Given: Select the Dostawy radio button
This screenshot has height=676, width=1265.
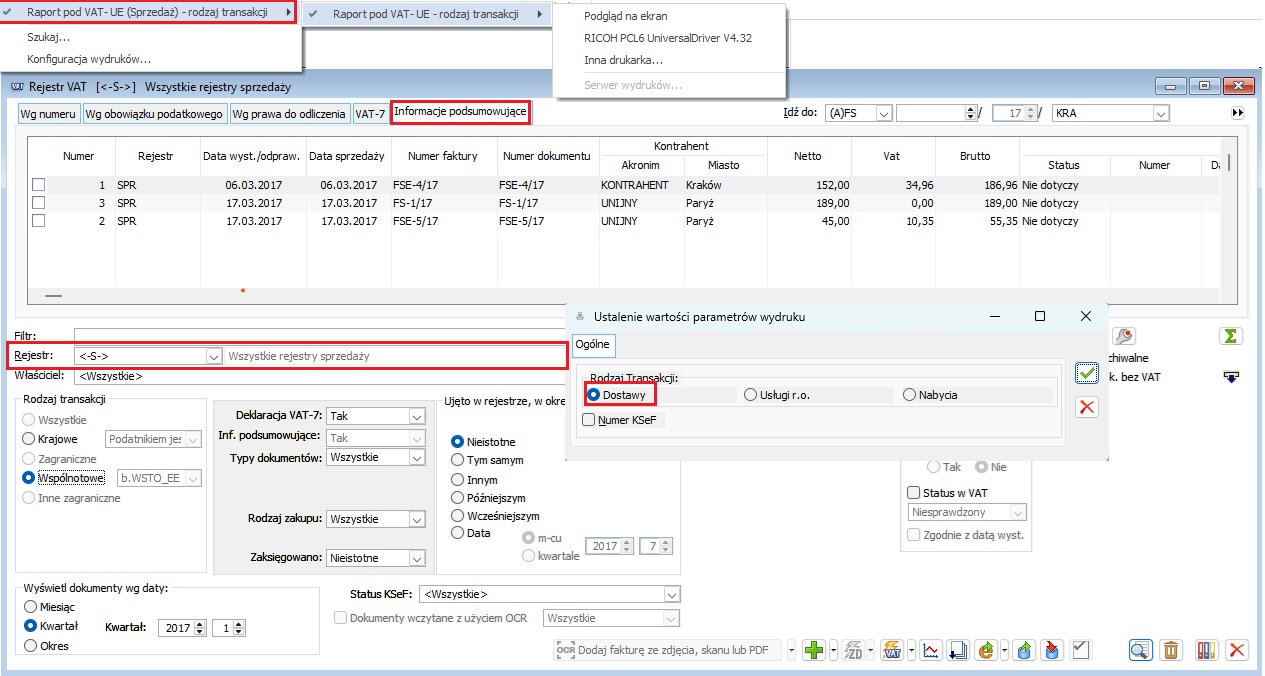Looking at the screenshot, I should [594, 395].
